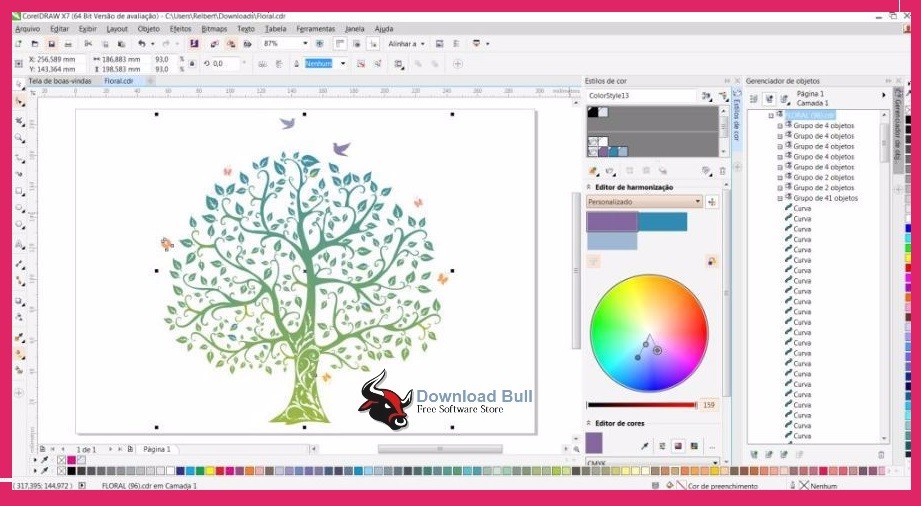Click the trash icon in Gerenciador de objetos
Screen dimensions: 921x506
pyautogui.click(x=881, y=455)
